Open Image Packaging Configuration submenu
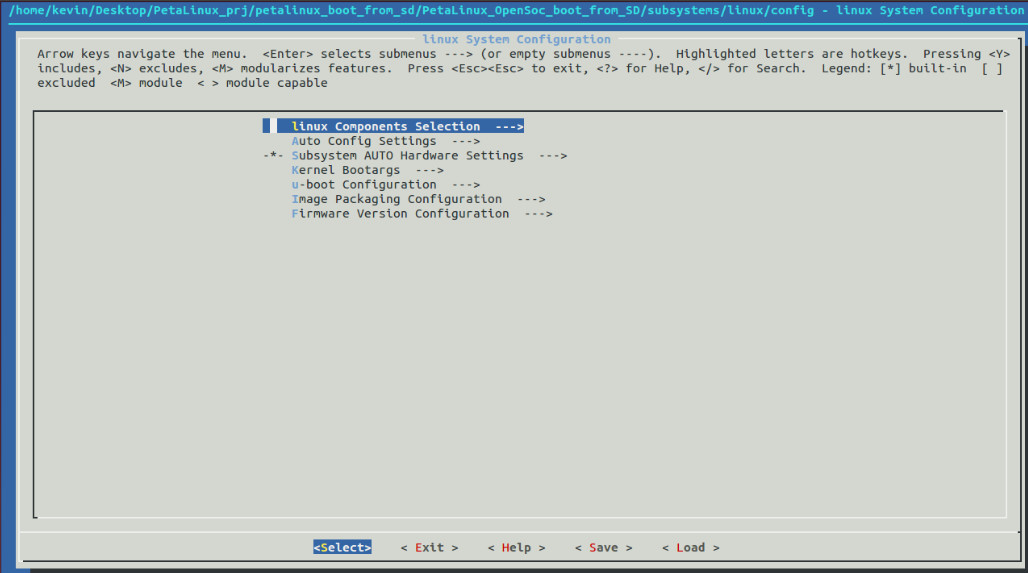The image size is (1028, 573). [418, 199]
